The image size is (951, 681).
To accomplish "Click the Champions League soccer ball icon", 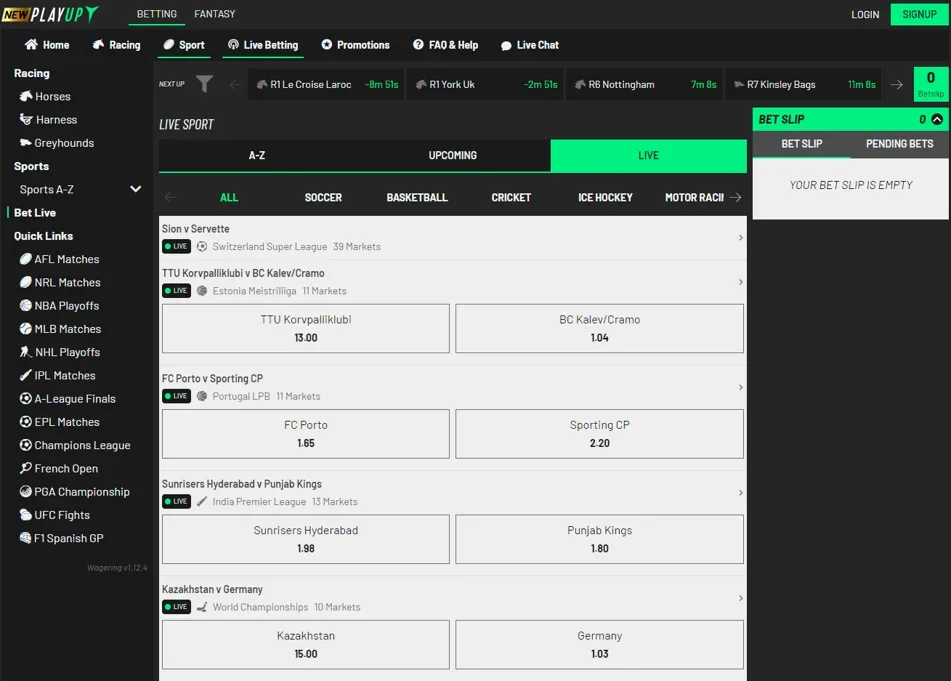I will 25,445.
